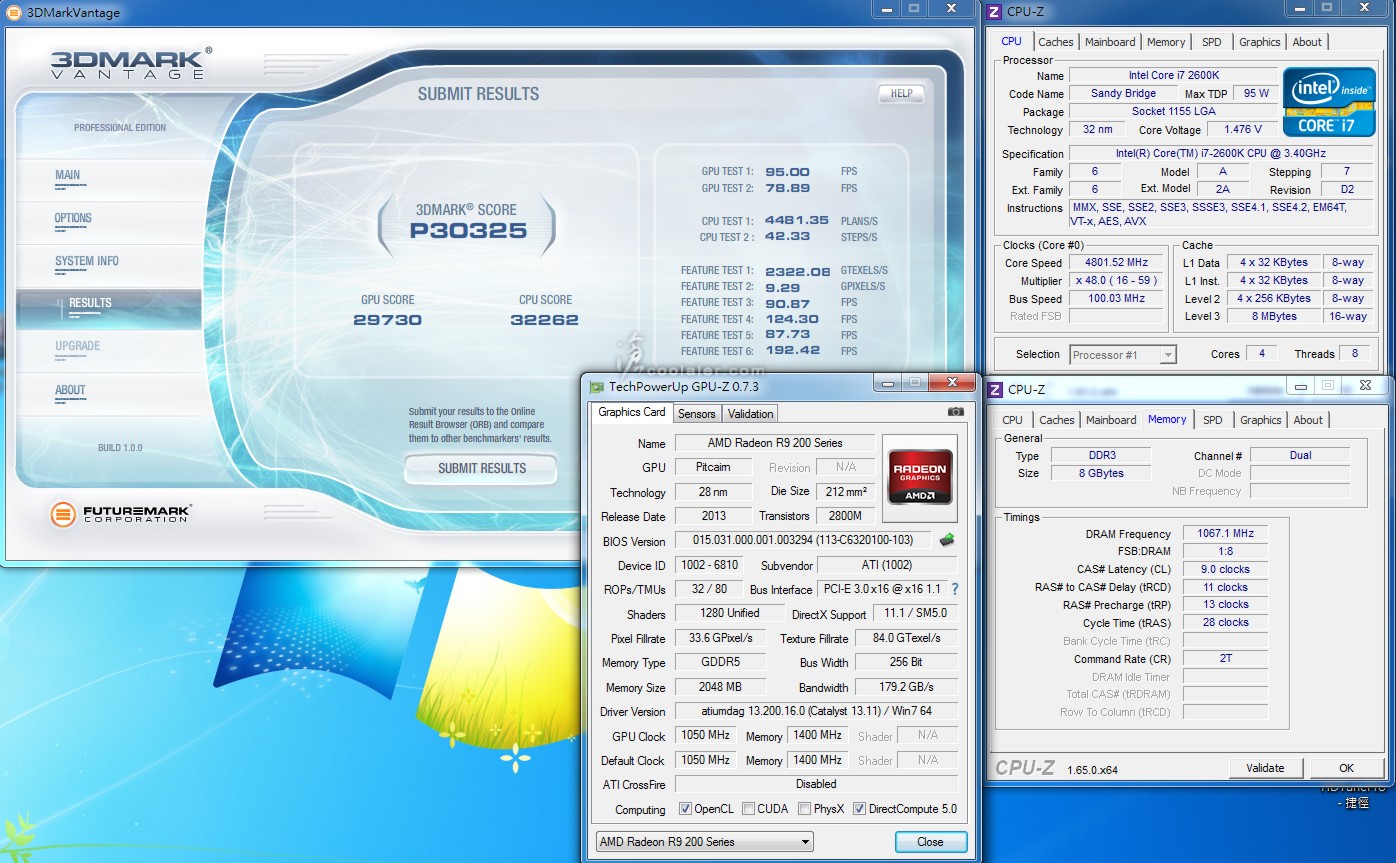Click the GPU score value 29730
1396x863 pixels.
point(387,320)
